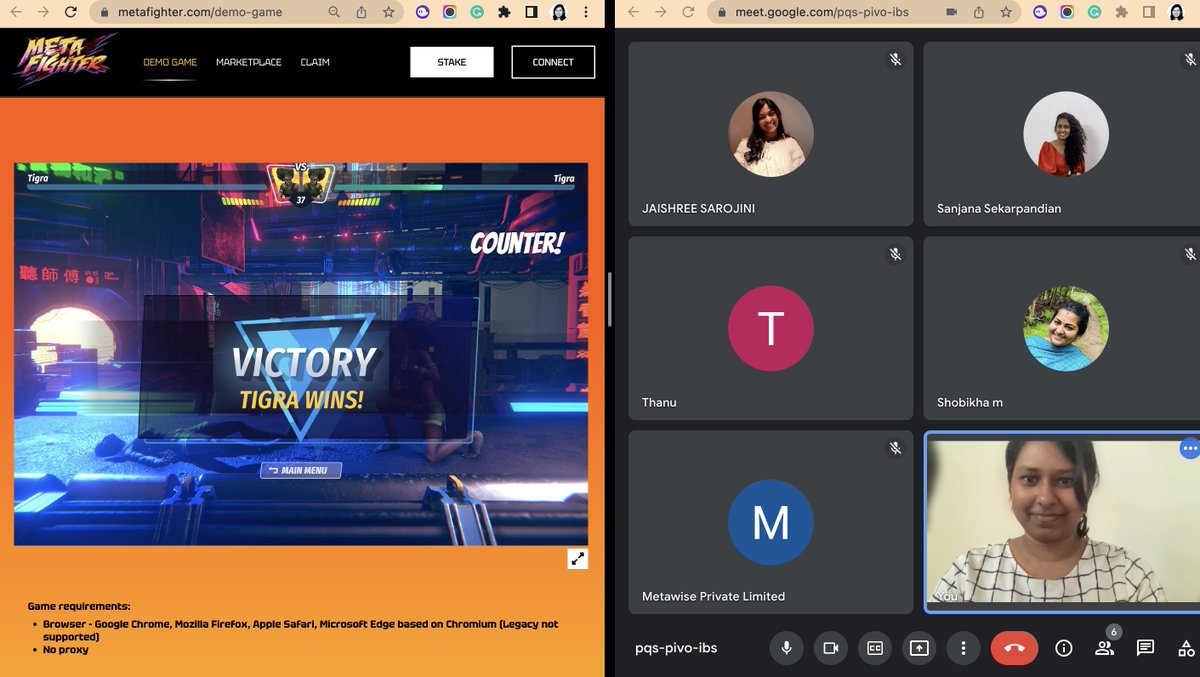Click camera permission icon in Meet address bar
The height and width of the screenshot is (677, 1200).
click(x=951, y=12)
